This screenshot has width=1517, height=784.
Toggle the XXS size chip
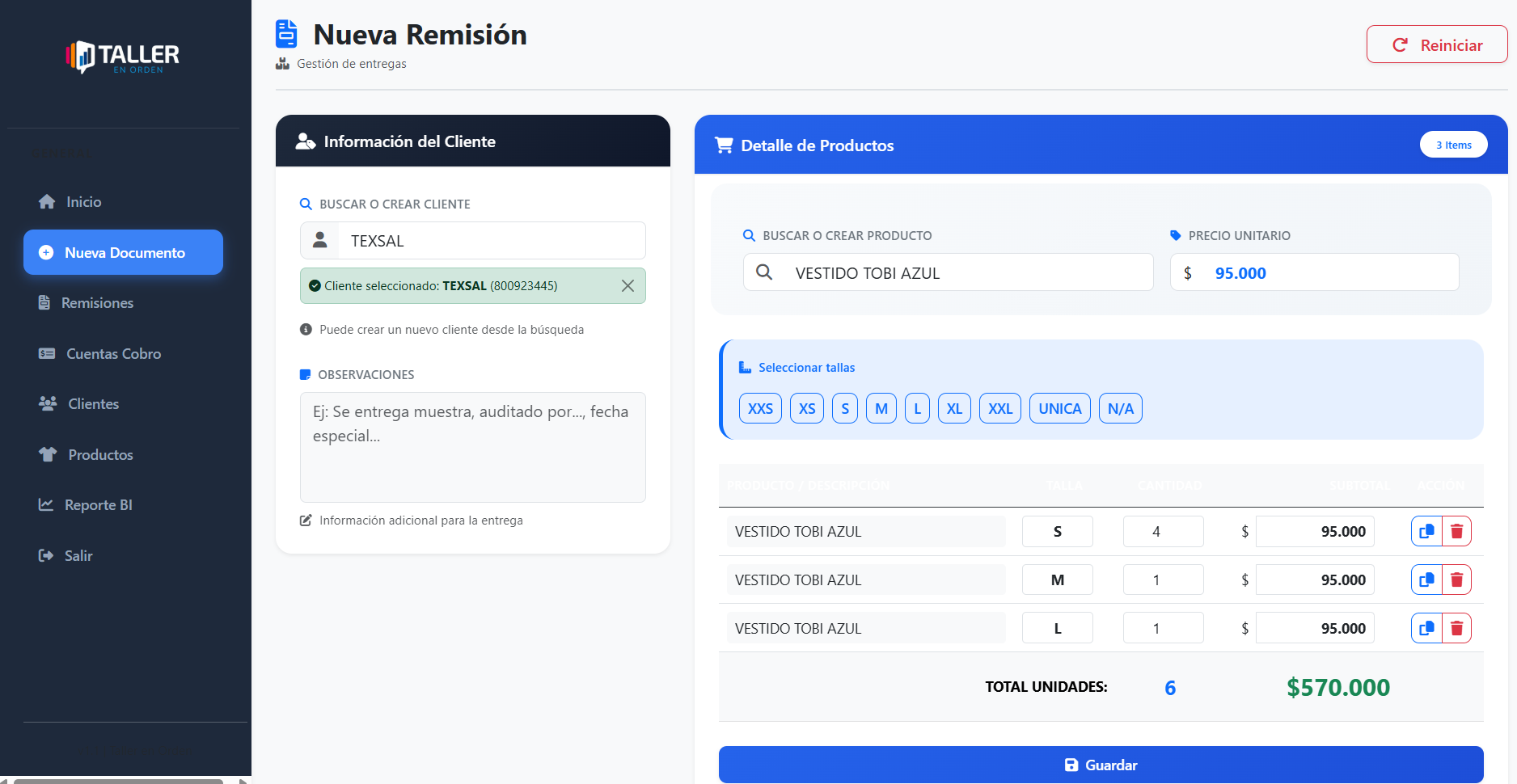(760, 409)
